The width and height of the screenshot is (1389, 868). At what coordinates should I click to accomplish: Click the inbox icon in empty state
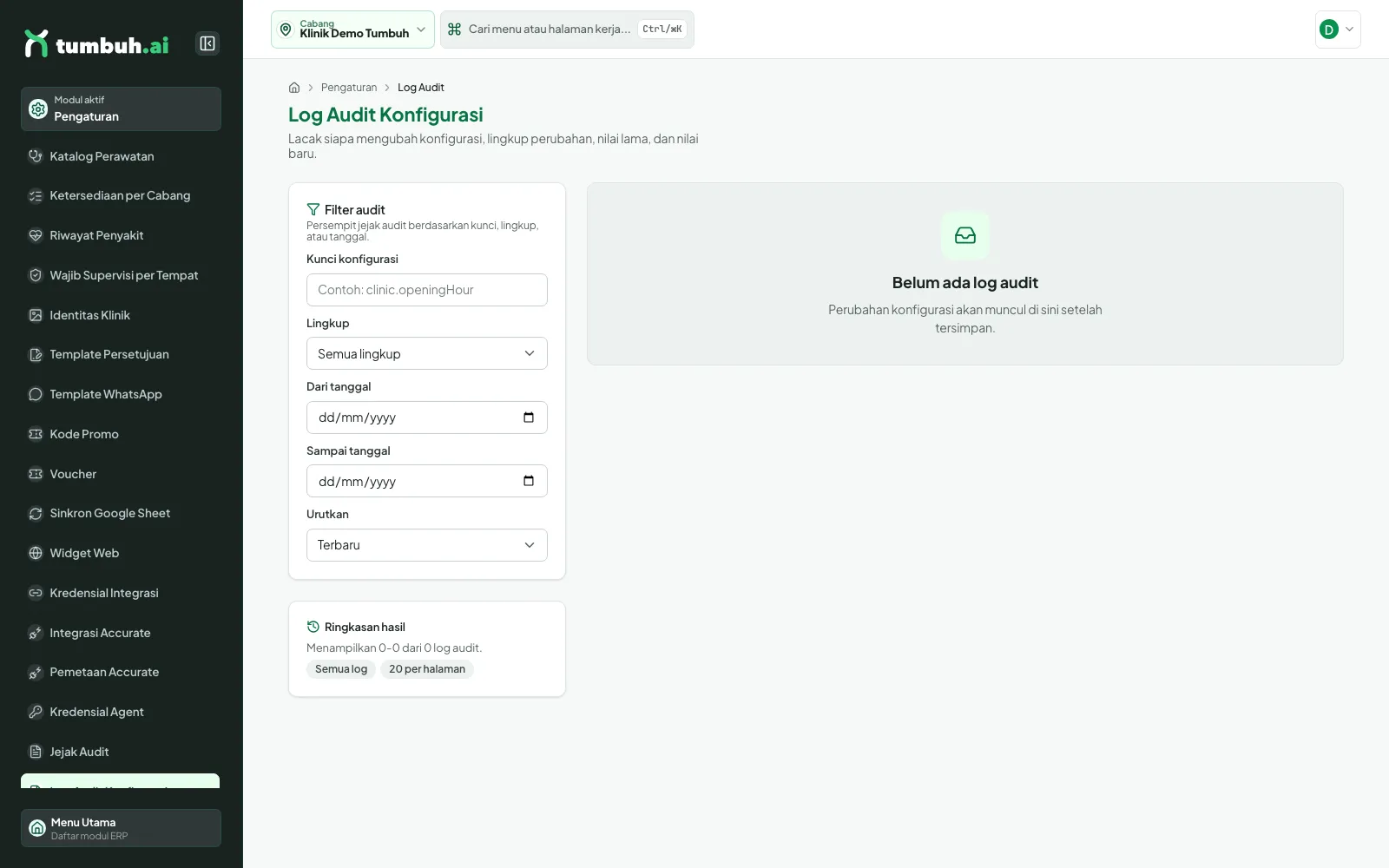tap(965, 235)
